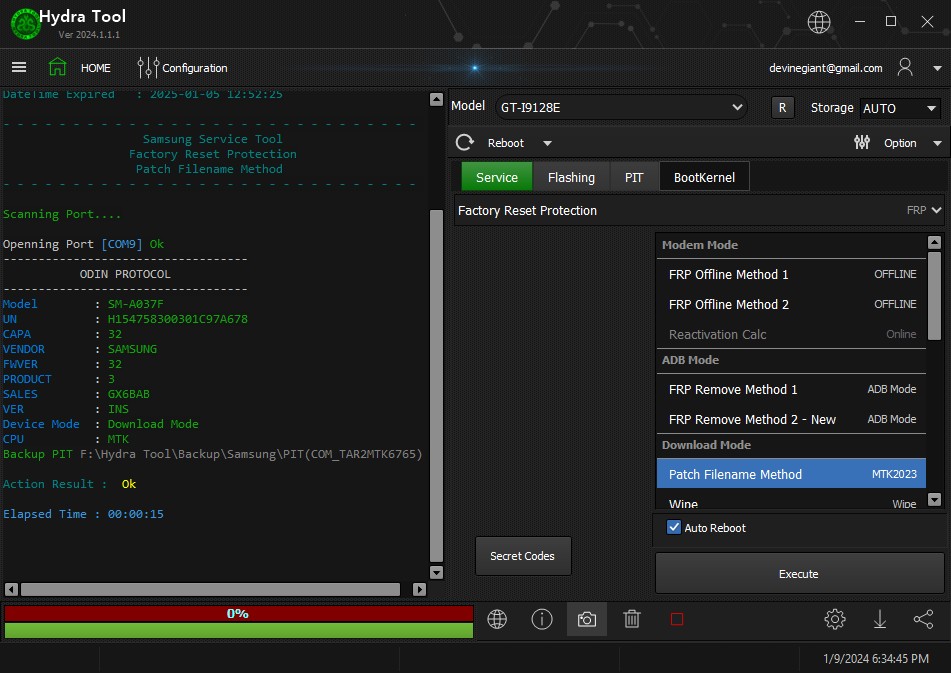Click the devinegiant@gmail.com account text
This screenshot has width=951, height=673.
[825, 68]
